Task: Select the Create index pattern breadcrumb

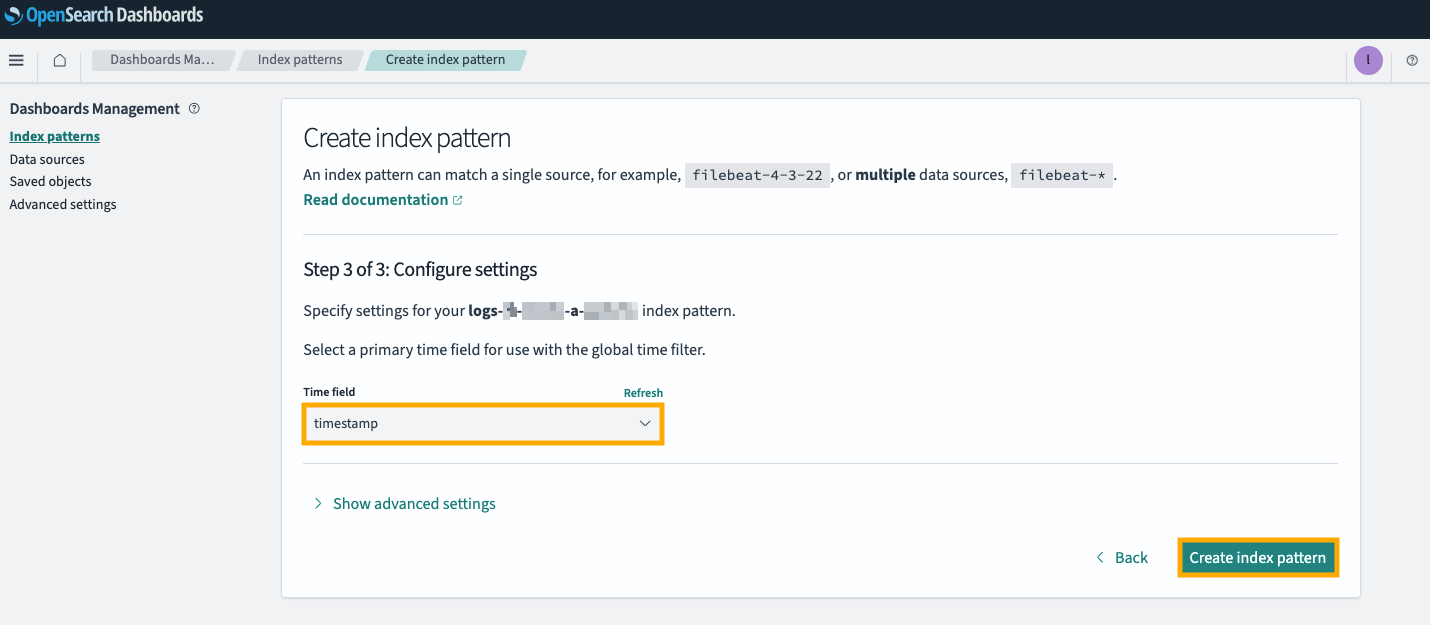Action: click(x=445, y=60)
